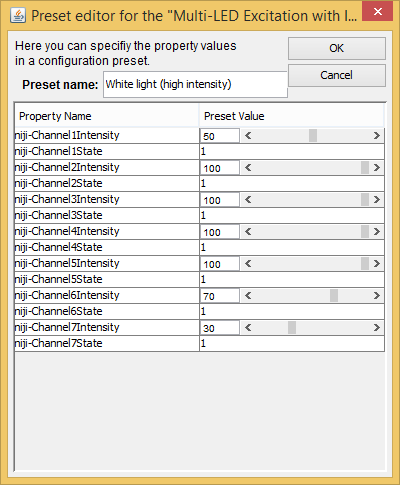Viewport: 400px width, 485px height.
Task: Click right arrow of Channel7Intensity slider
Action: coord(377,328)
